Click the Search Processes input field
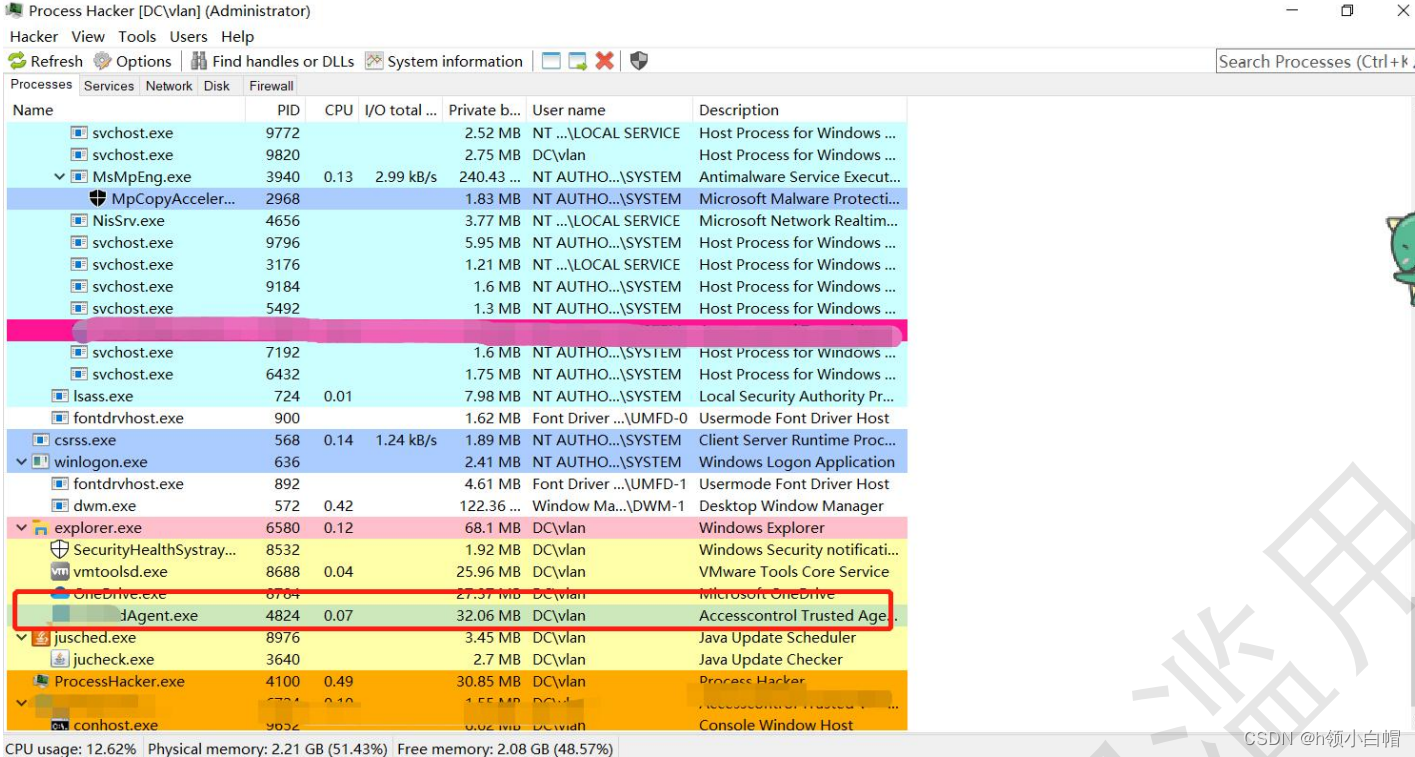1415x757 pixels. [1314, 61]
